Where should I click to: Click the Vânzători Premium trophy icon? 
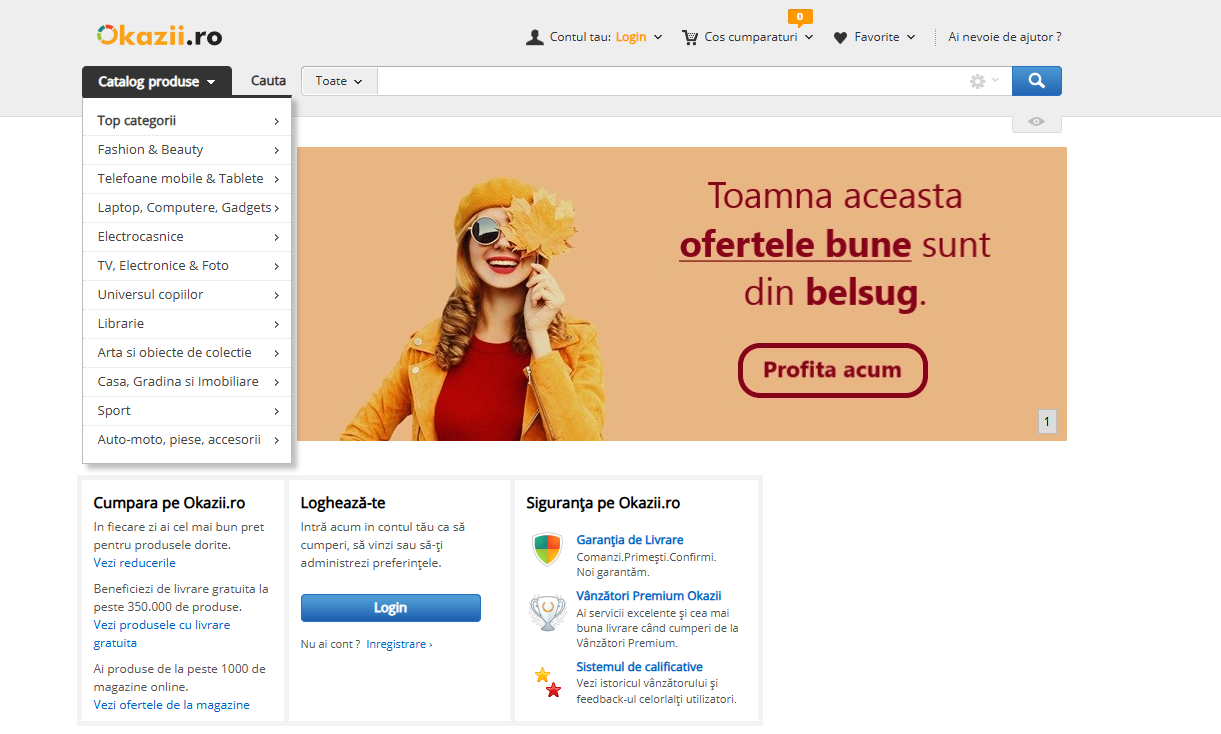[x=547, y=612]
